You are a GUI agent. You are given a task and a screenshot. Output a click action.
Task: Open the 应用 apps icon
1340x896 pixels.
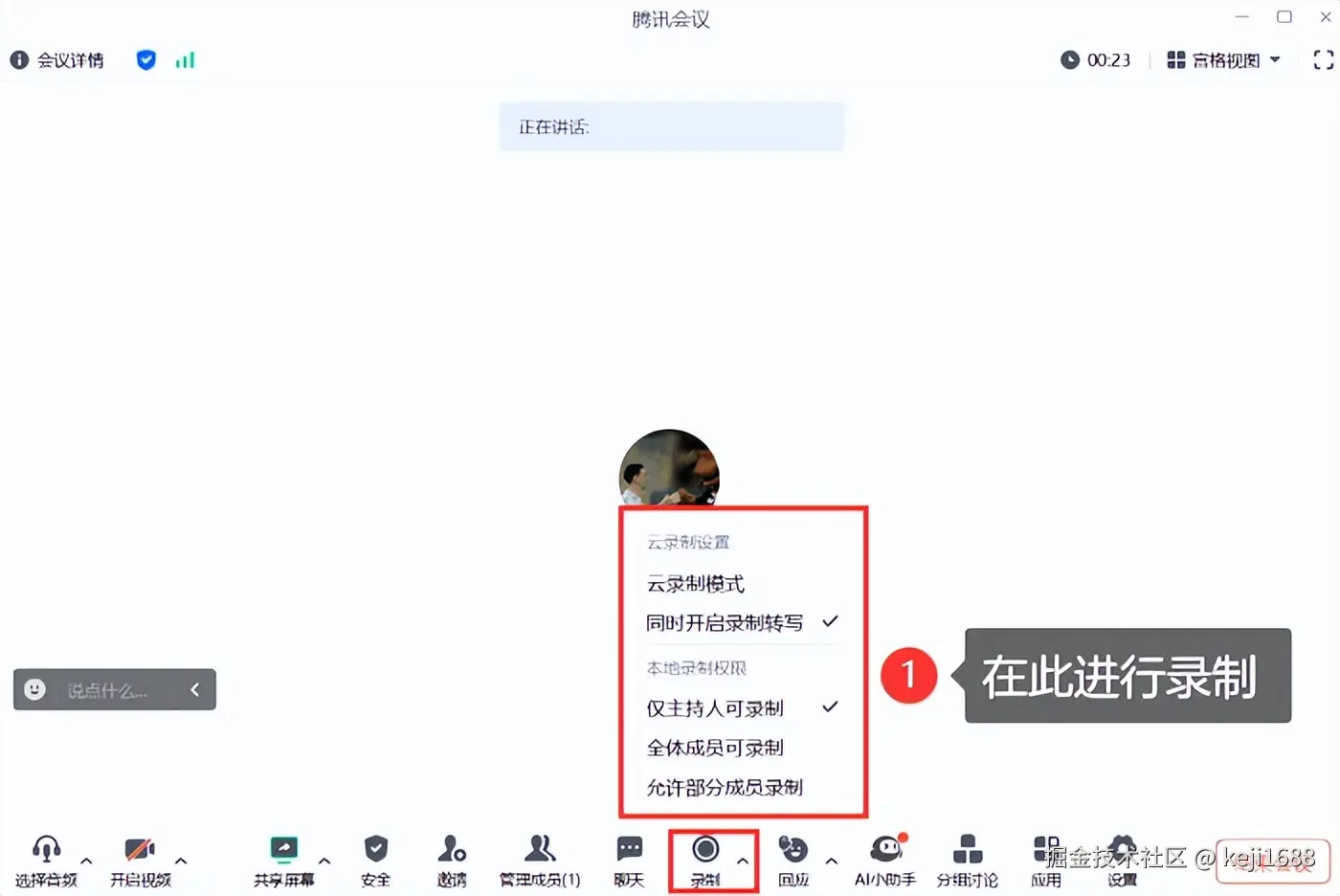coord(1046,848)
